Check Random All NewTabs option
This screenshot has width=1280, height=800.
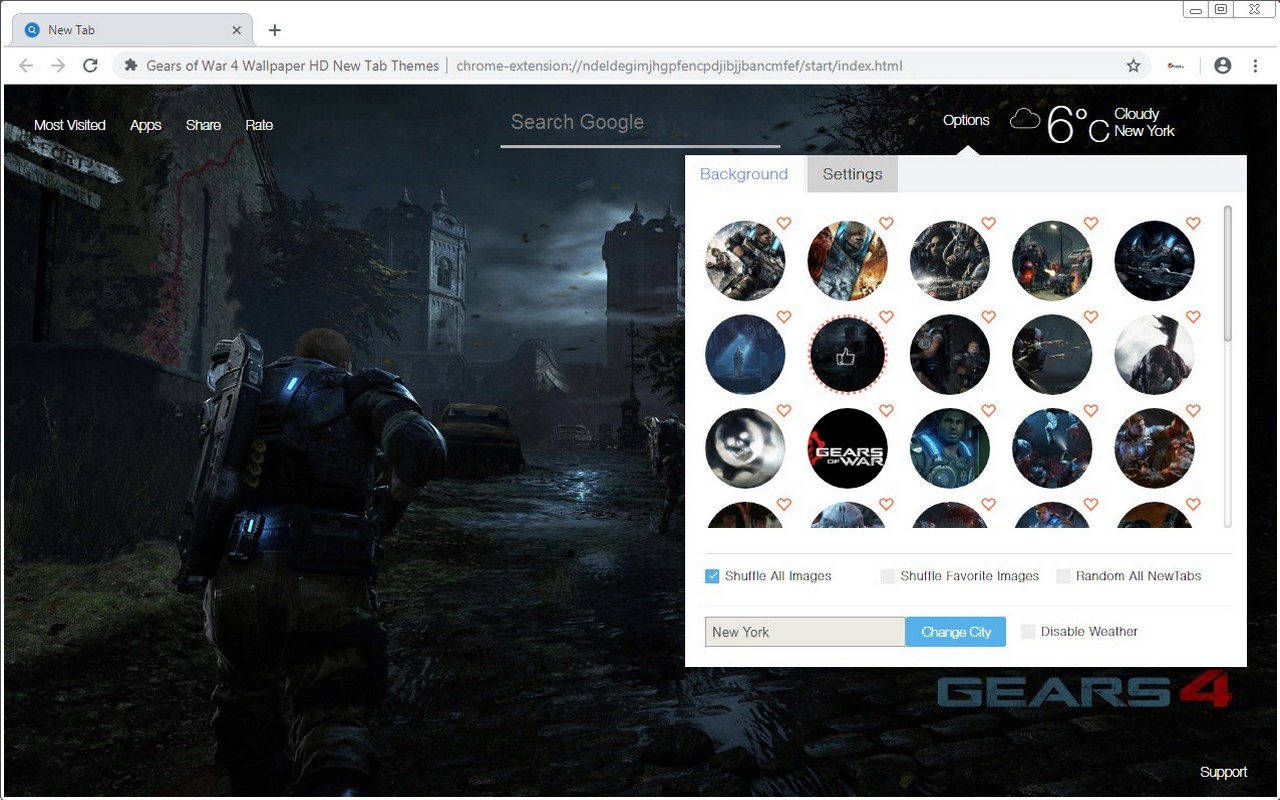[x=1063, y=576]
